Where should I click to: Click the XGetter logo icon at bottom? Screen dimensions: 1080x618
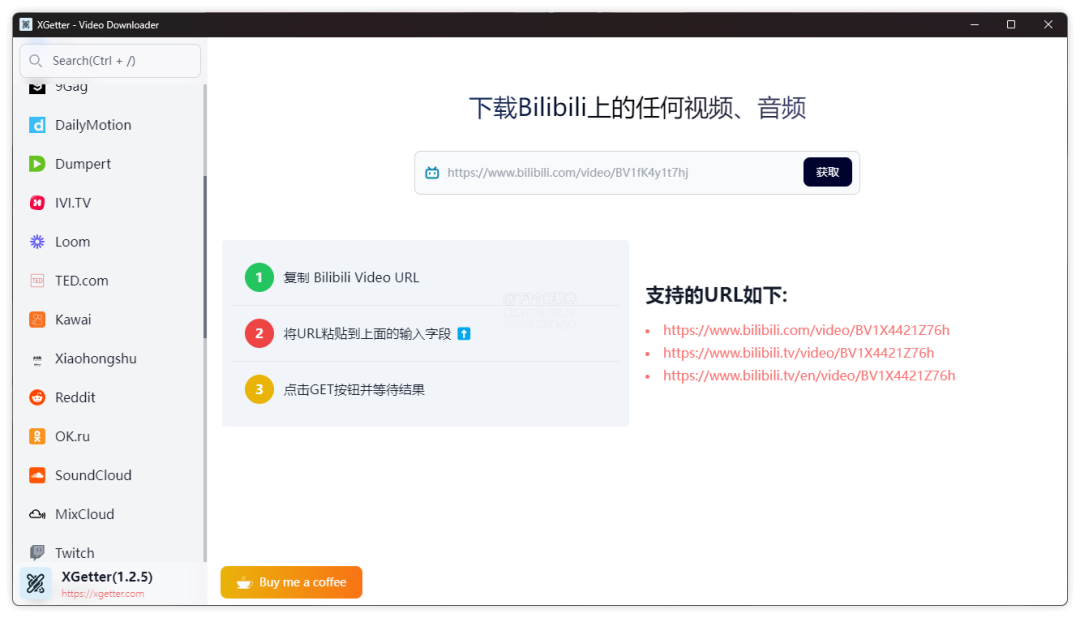[36, 584]
